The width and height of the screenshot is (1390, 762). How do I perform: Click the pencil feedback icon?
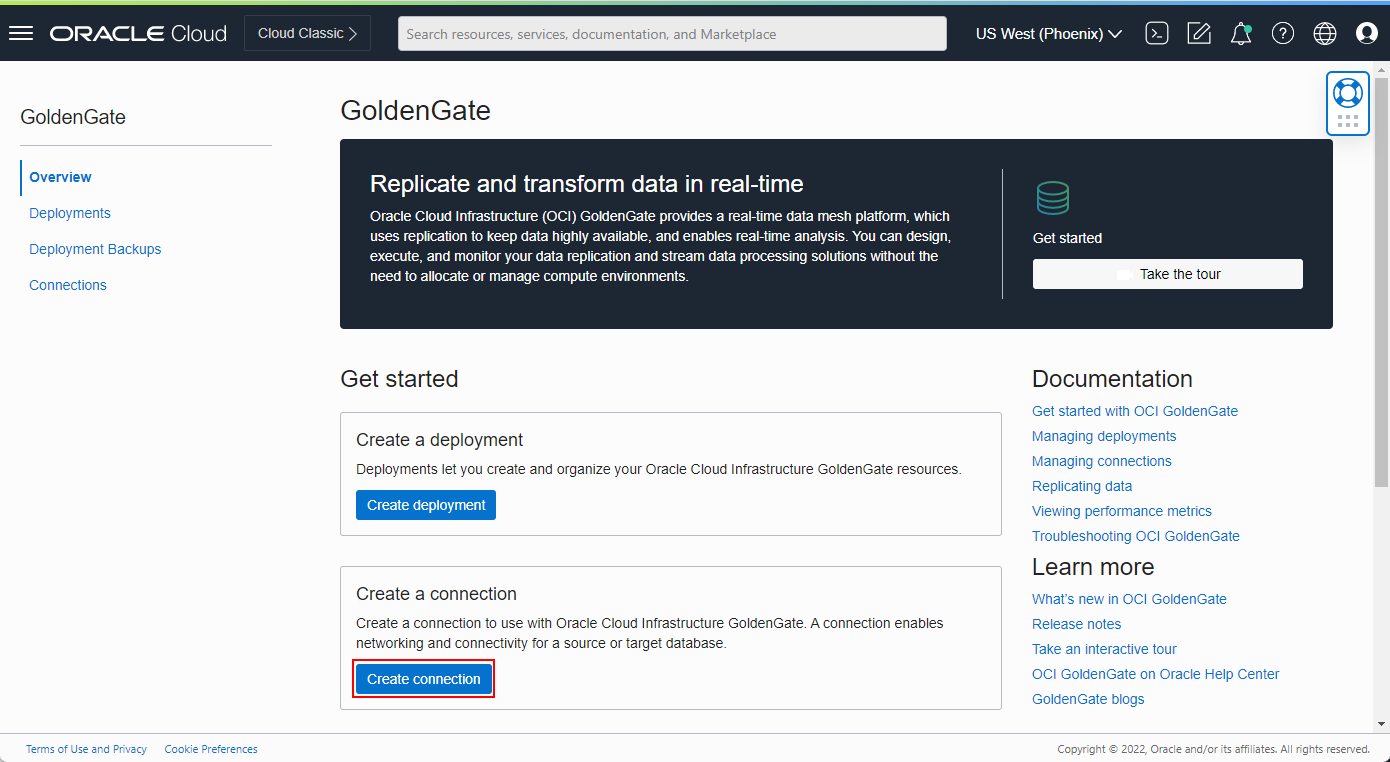point(1199,33)
